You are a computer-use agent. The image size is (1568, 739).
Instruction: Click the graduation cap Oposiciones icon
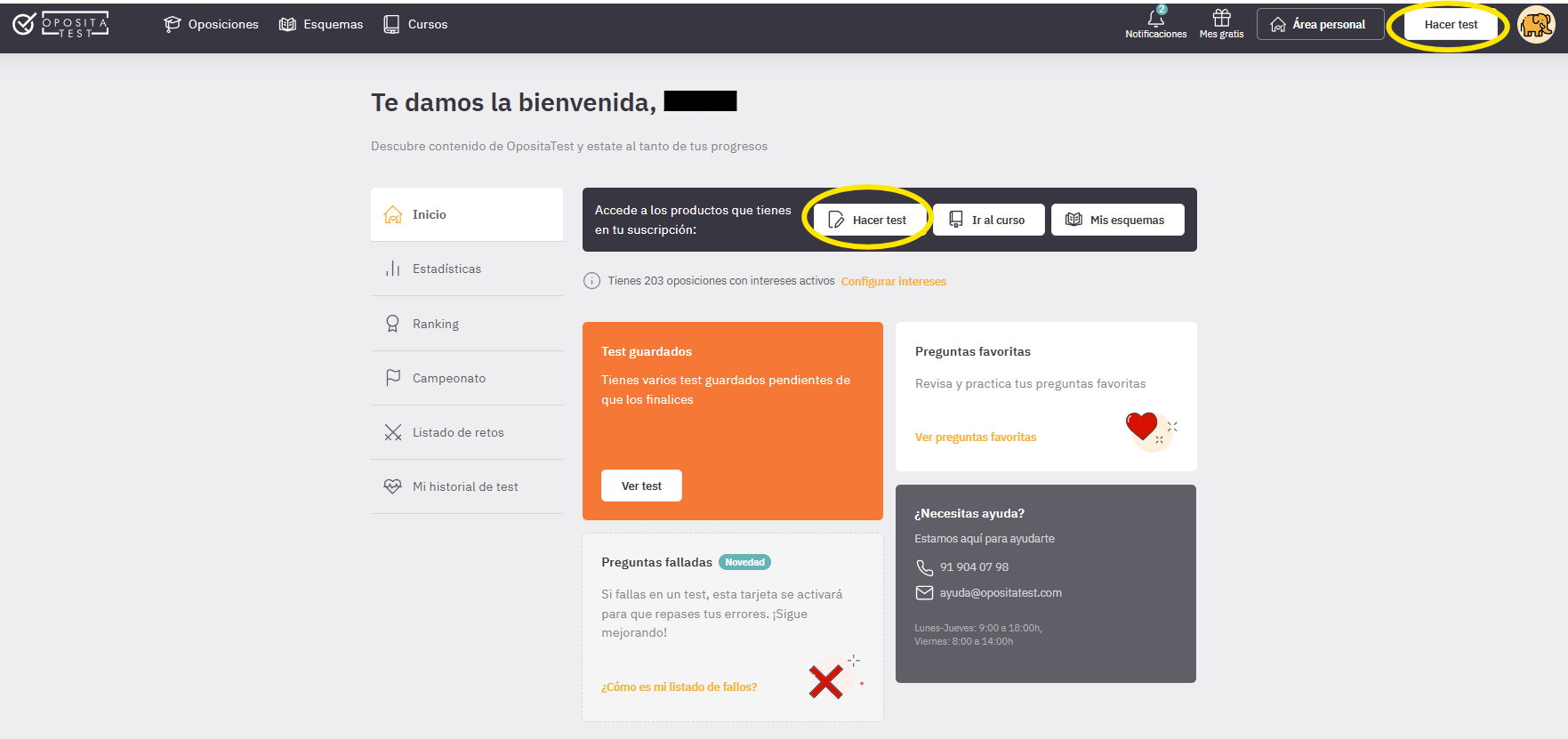point(173,24)
